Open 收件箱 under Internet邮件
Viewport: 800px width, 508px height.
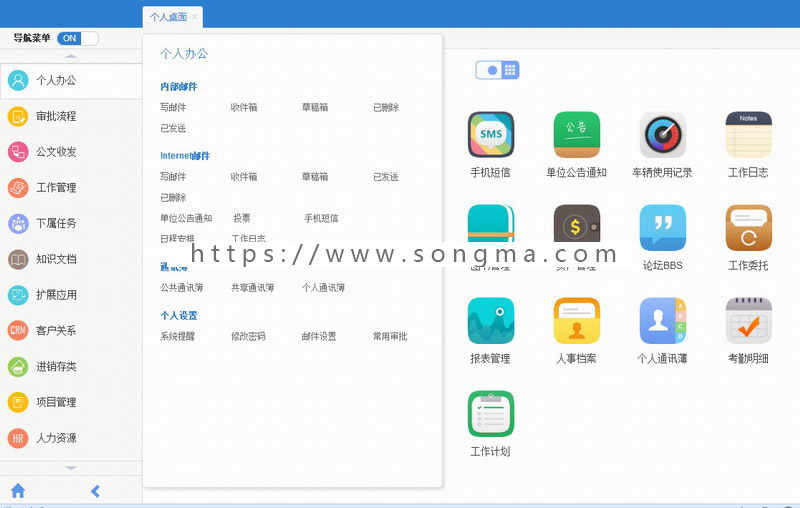[244, 176]
